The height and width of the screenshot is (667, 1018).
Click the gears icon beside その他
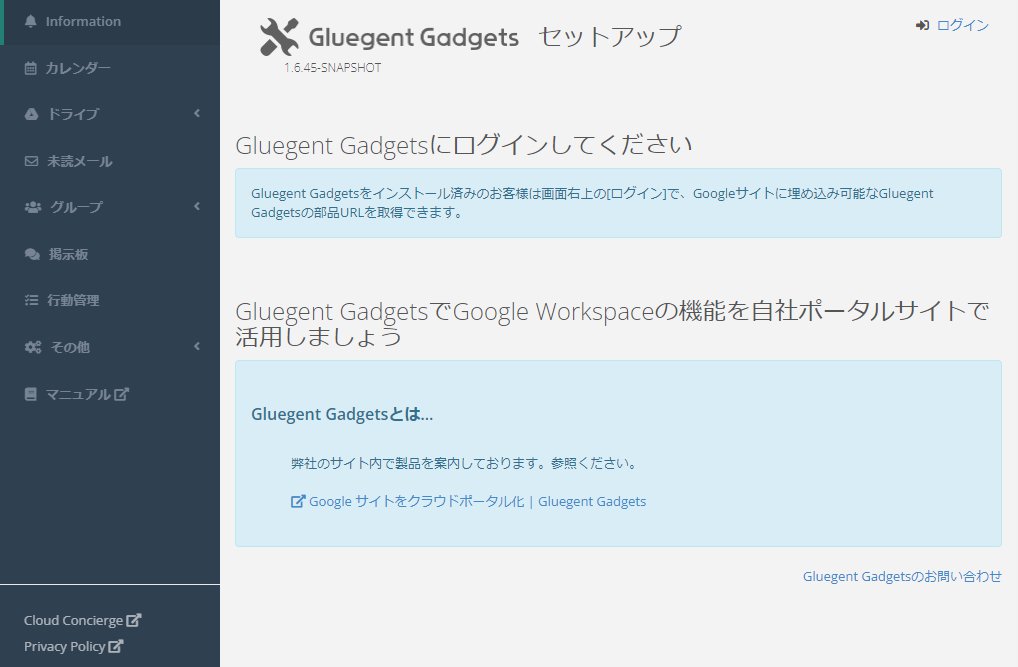32,347
